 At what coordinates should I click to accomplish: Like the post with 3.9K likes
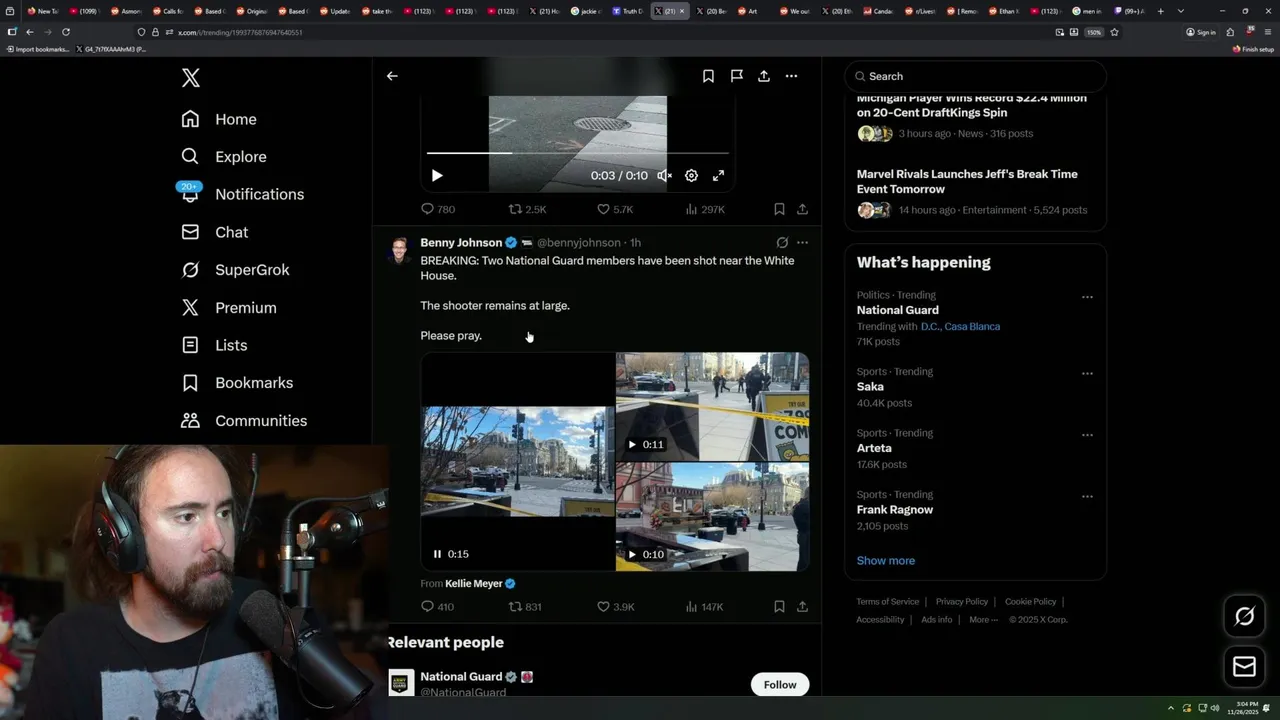pyautogui.click(x=615, y=606)
